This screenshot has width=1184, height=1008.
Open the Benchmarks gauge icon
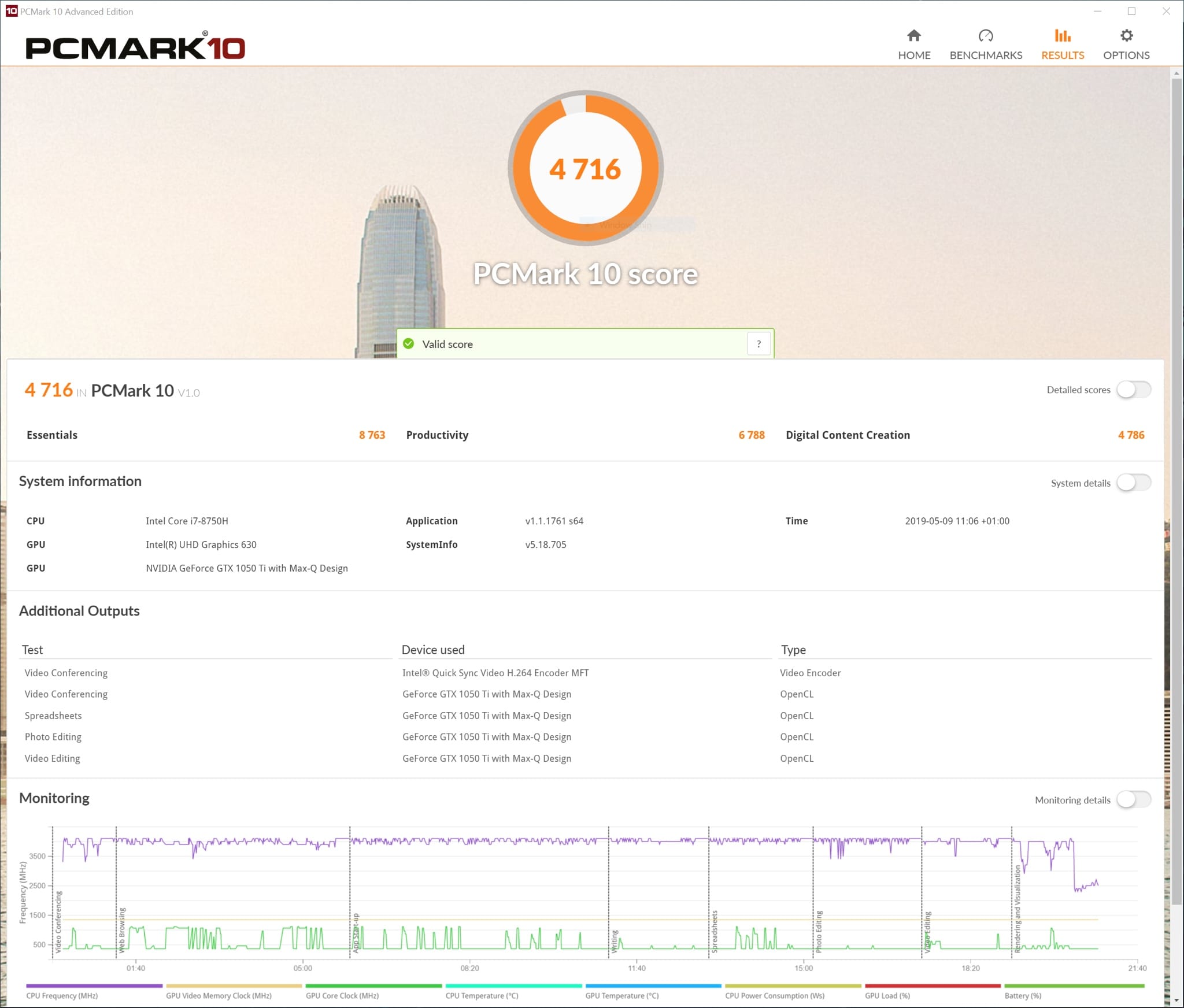point(986,36)
